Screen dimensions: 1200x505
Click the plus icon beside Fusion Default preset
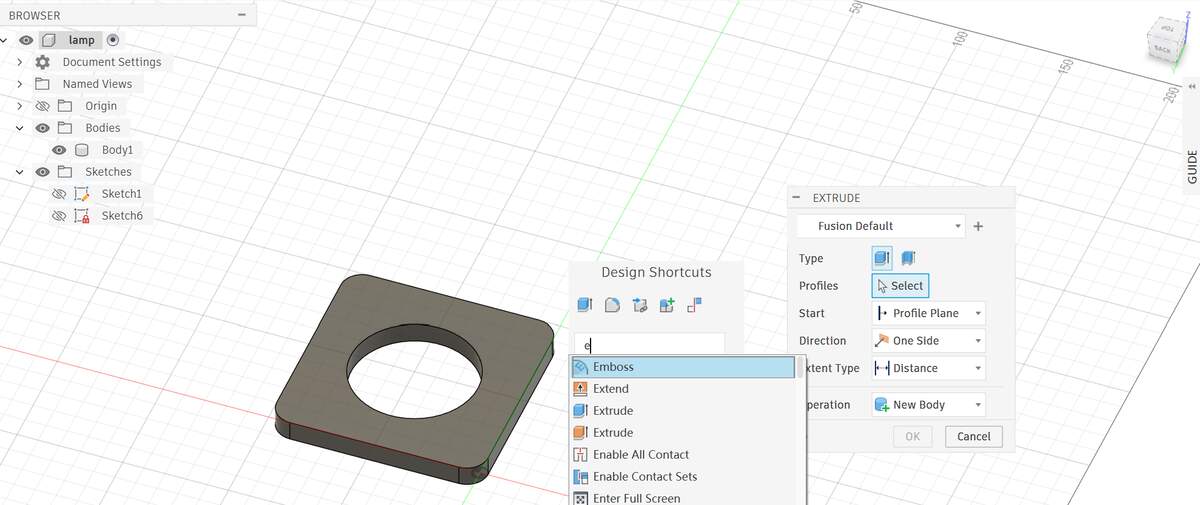coord(978,226)
